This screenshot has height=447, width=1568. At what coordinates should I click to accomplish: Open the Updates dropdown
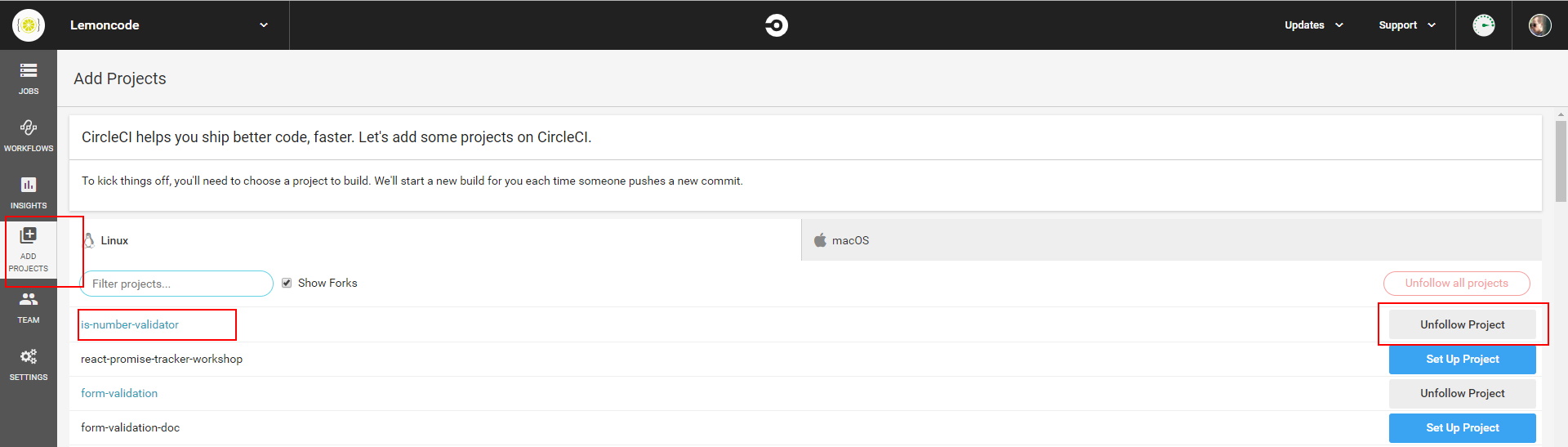(1313, 25)
